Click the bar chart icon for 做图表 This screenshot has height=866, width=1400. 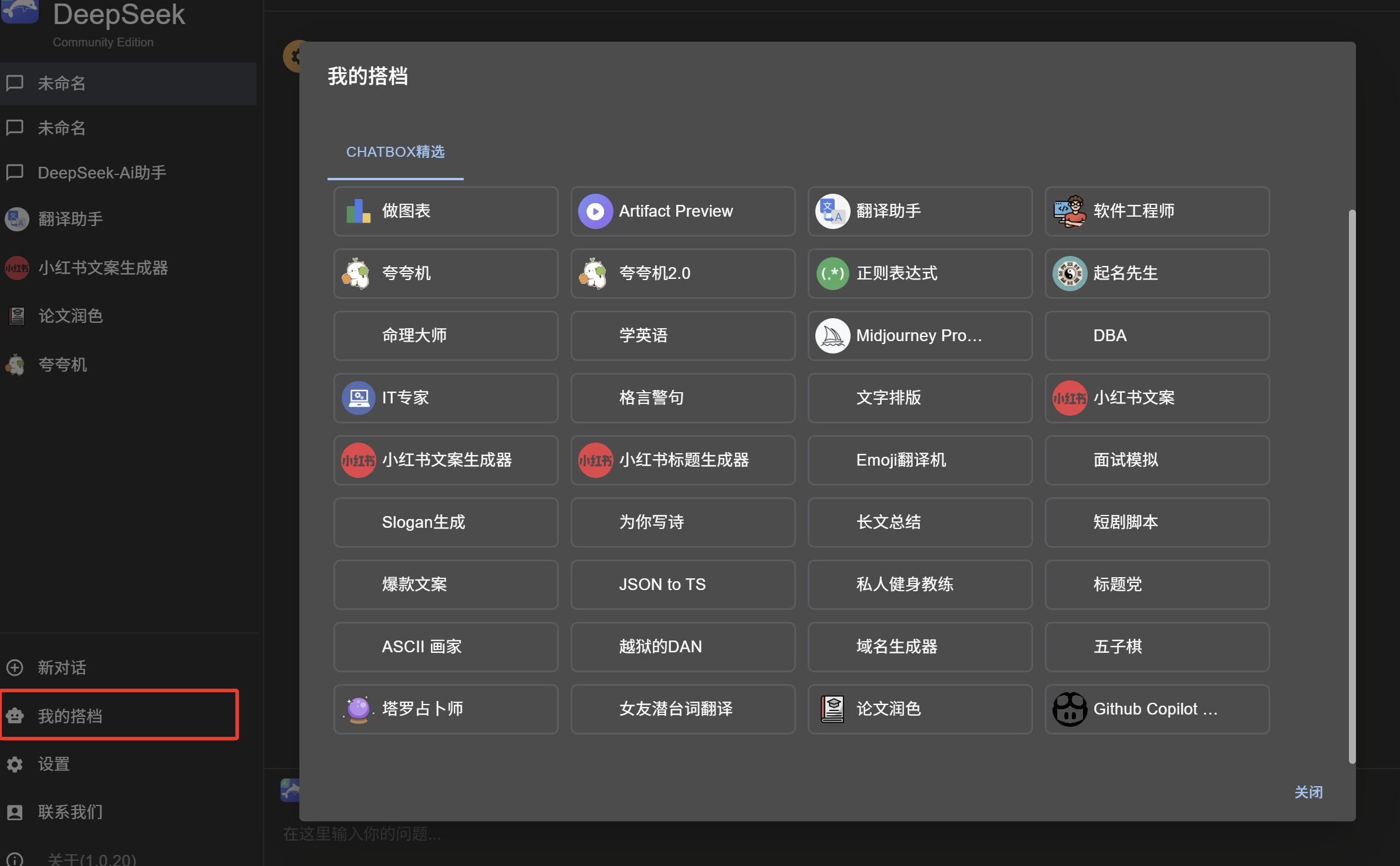358,211
